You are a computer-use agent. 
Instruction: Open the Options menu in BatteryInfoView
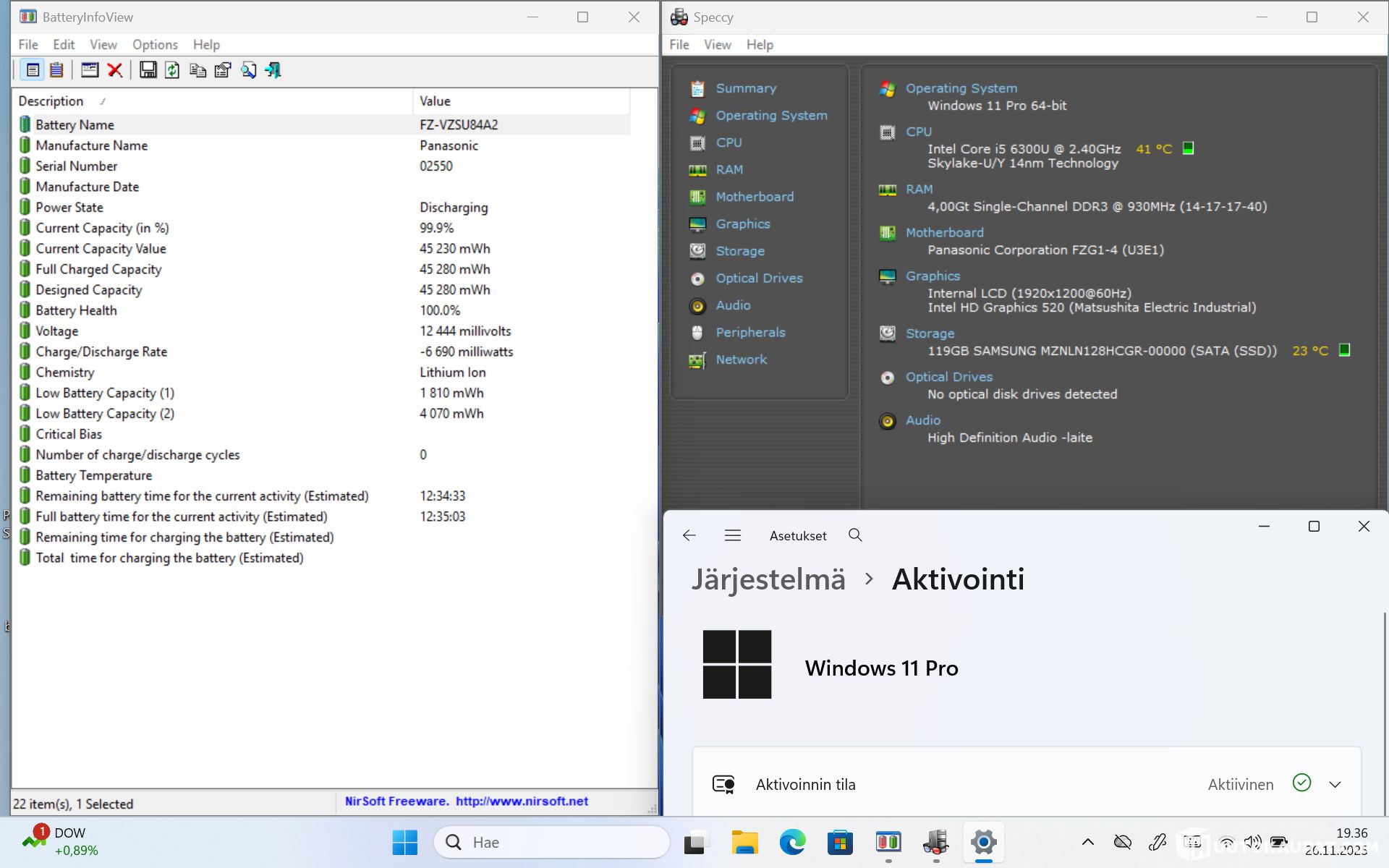155,45
